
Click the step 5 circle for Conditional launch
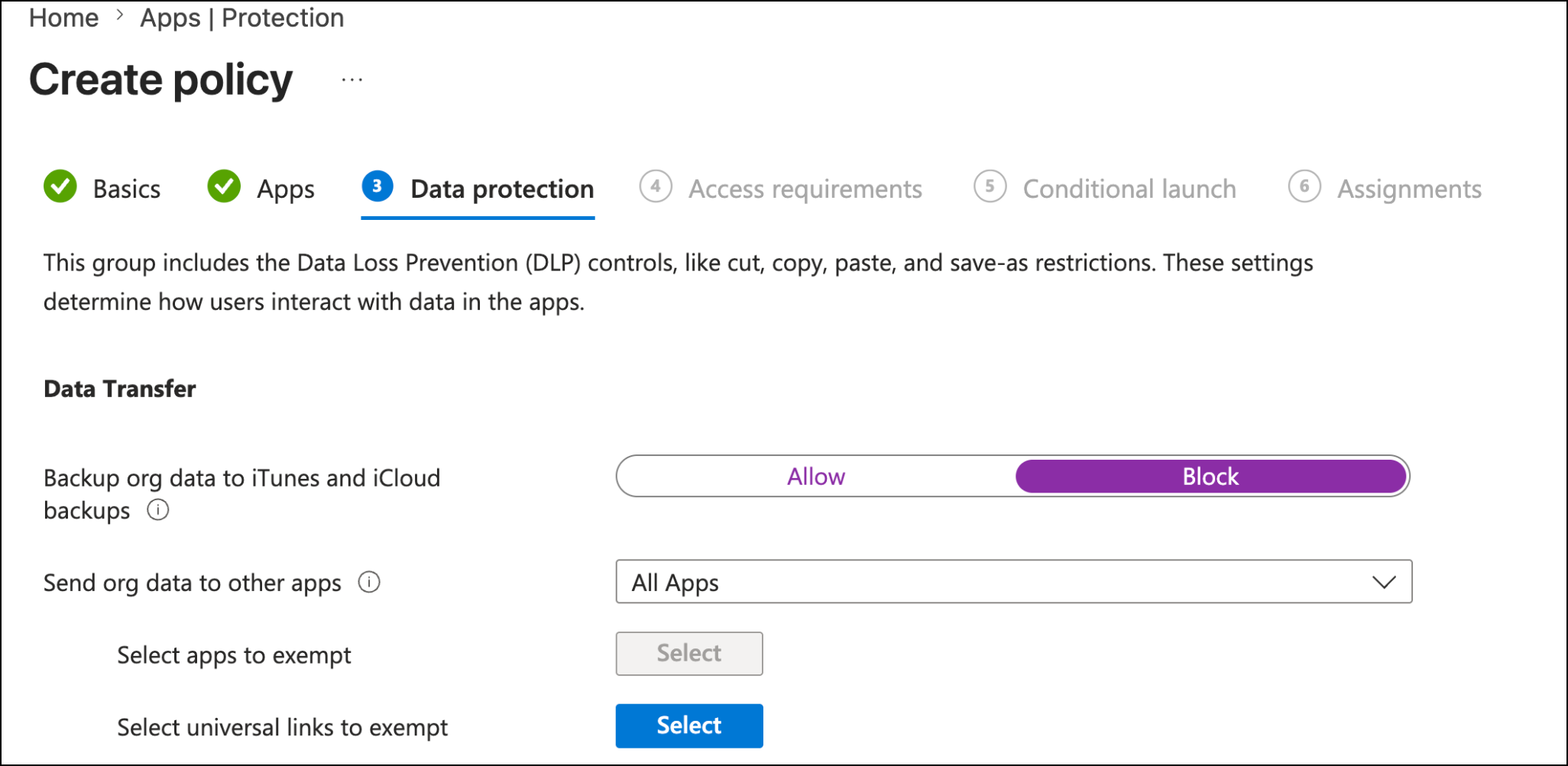click(990, 186)
